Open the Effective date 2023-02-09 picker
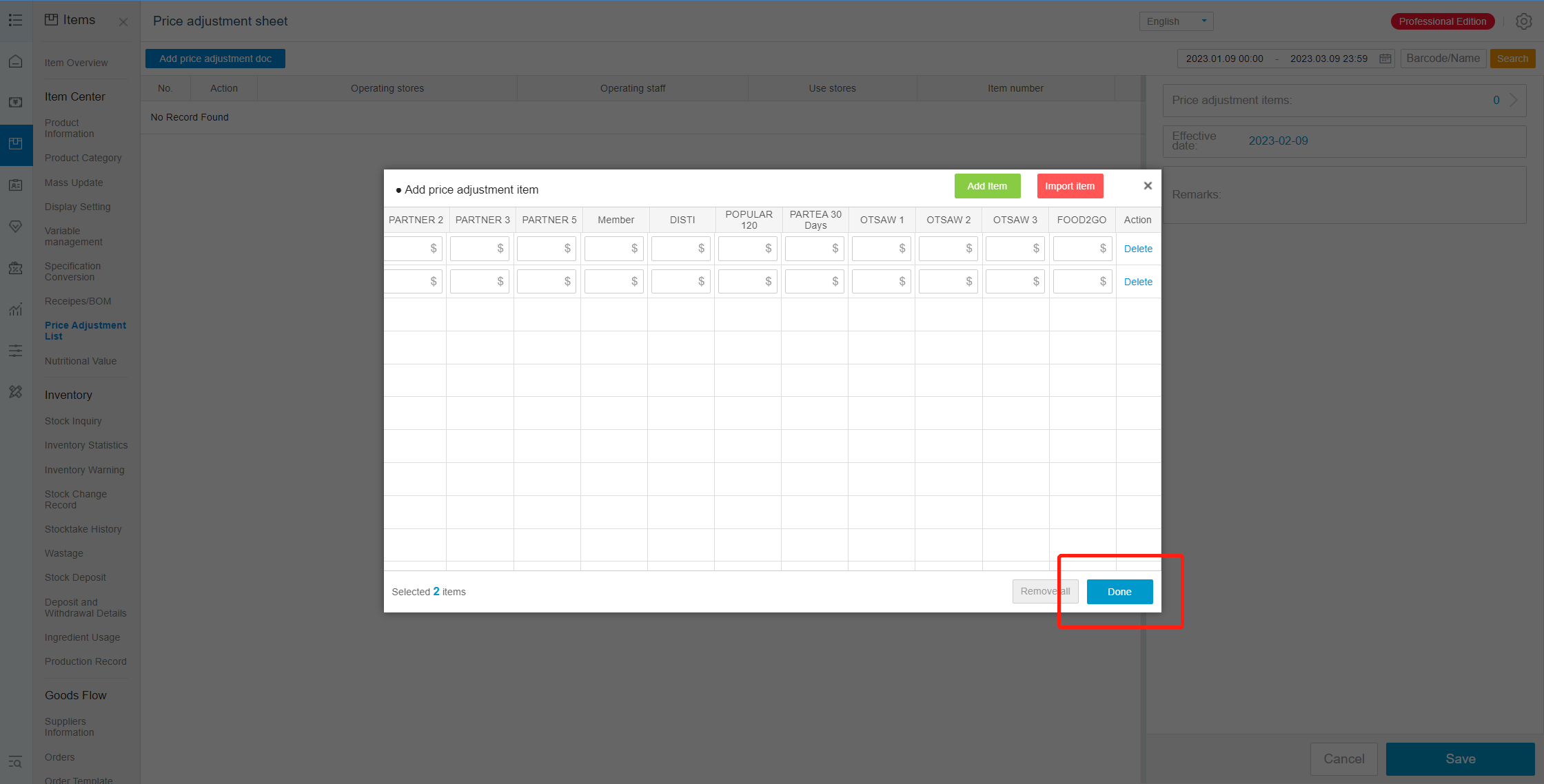1544x784 pixels. pos(1278,141)
